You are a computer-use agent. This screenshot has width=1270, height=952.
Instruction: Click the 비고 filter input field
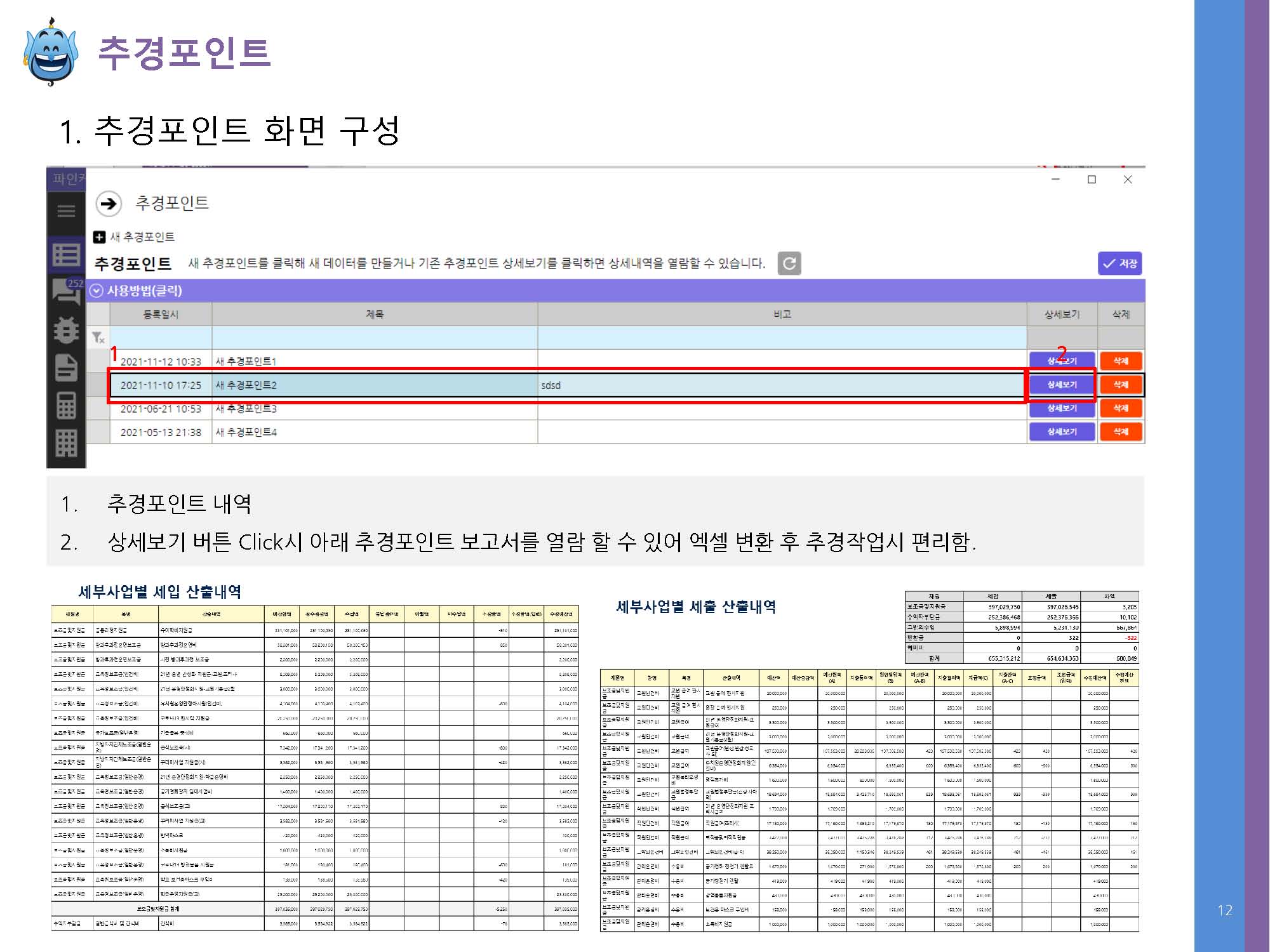tap(782, 338)
